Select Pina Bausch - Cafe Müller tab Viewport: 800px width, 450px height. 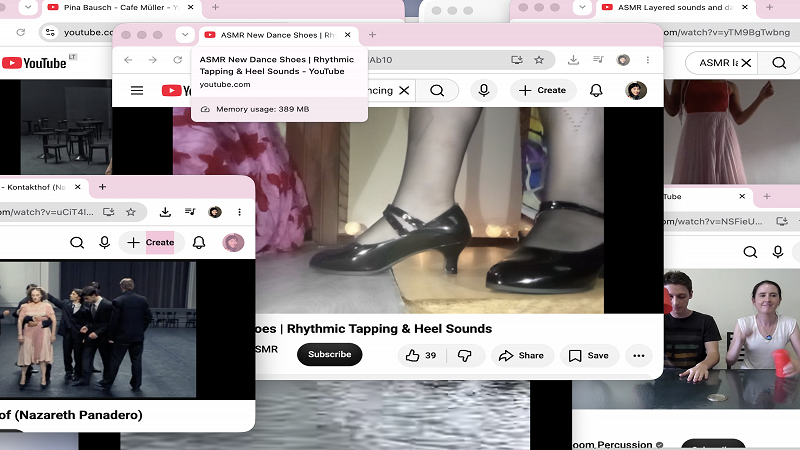121,7
